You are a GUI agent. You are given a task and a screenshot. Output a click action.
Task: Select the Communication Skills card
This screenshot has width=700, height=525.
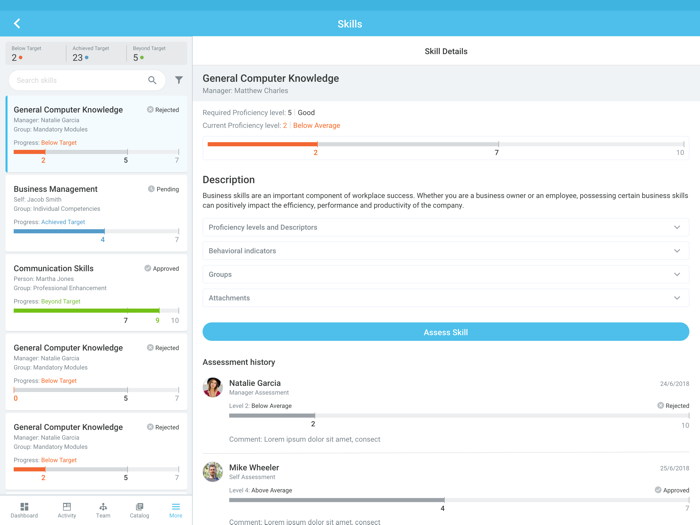96,293
